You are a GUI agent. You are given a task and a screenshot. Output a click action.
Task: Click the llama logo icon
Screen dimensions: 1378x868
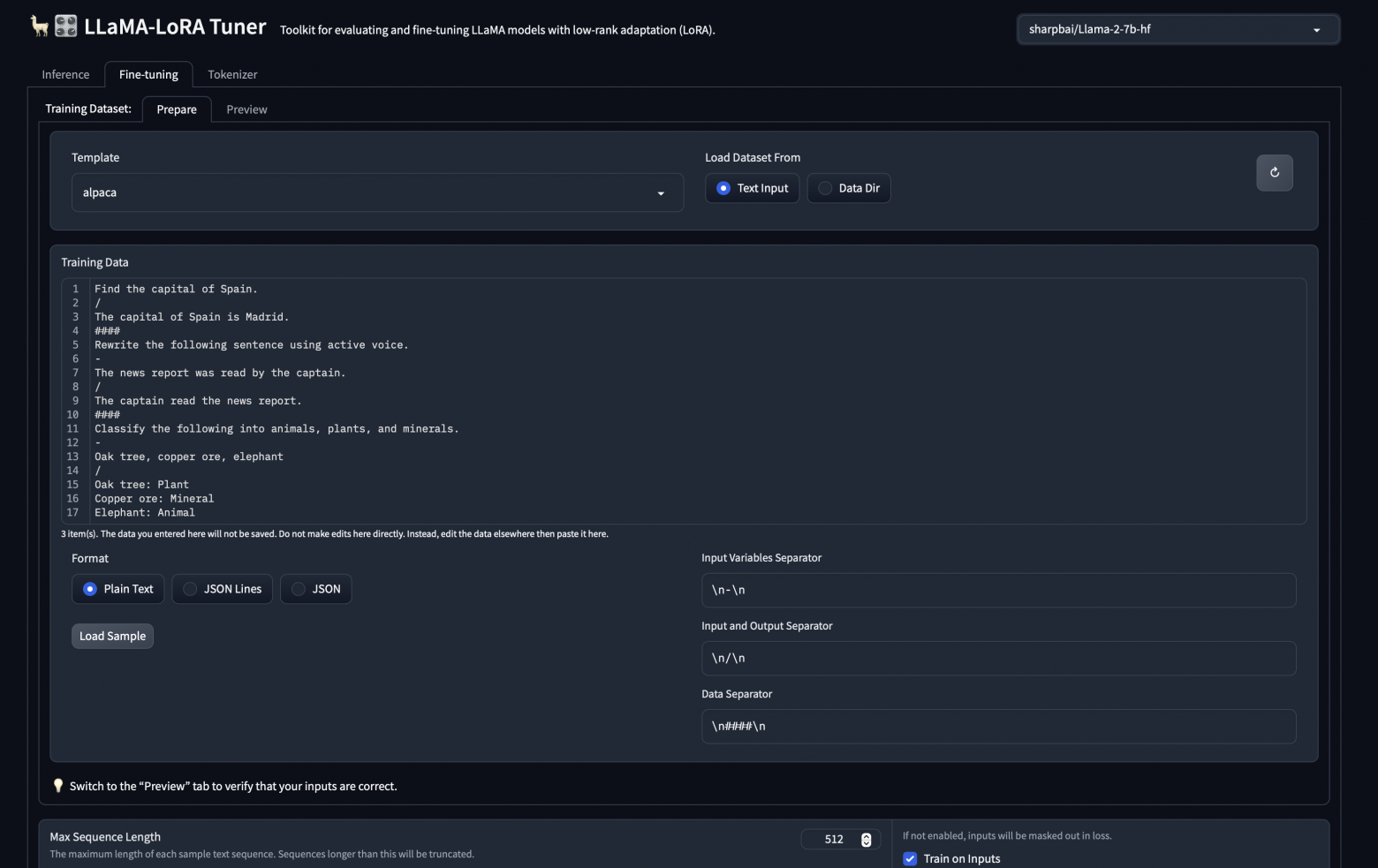point(39,26)
